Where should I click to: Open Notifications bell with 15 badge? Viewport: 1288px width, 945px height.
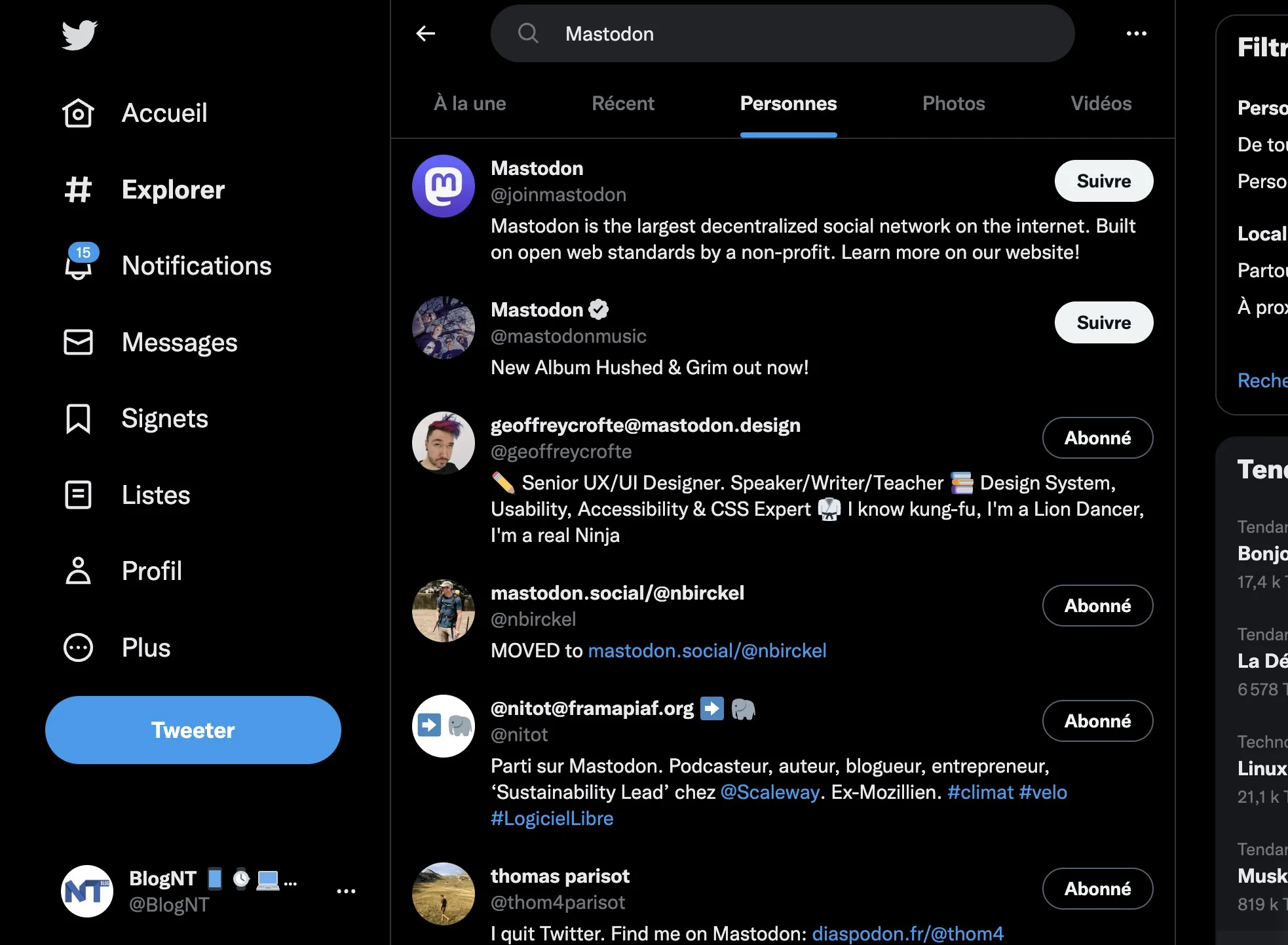click(x=79, y=265)
